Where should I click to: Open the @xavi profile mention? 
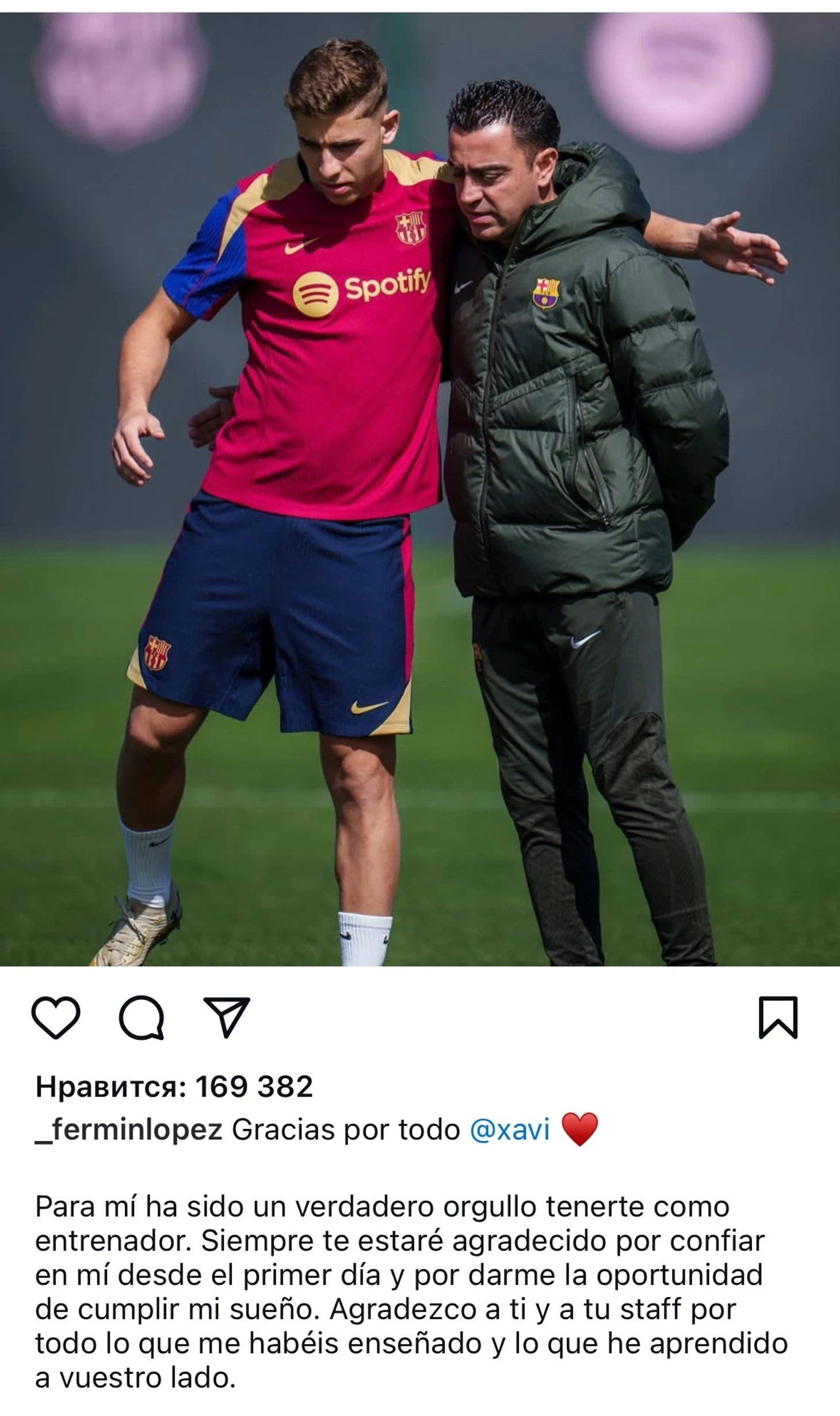point(510,1129)
